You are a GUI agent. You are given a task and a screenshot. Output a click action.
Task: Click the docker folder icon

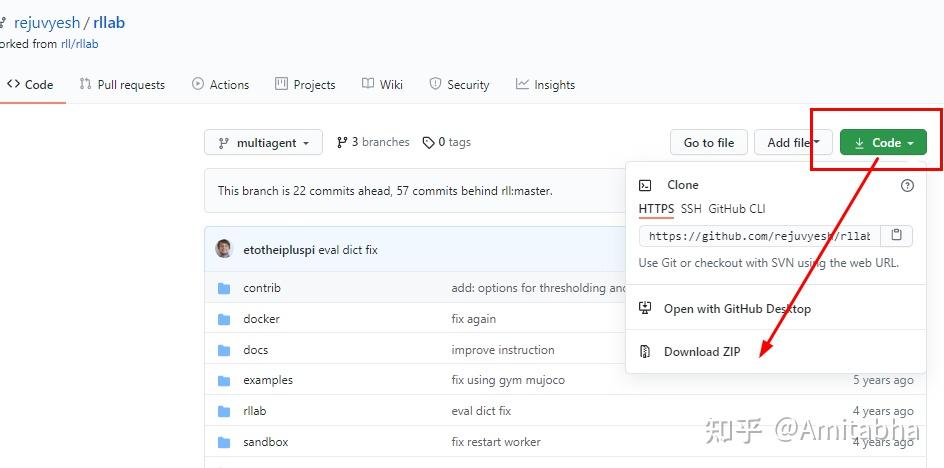[224, 319]
